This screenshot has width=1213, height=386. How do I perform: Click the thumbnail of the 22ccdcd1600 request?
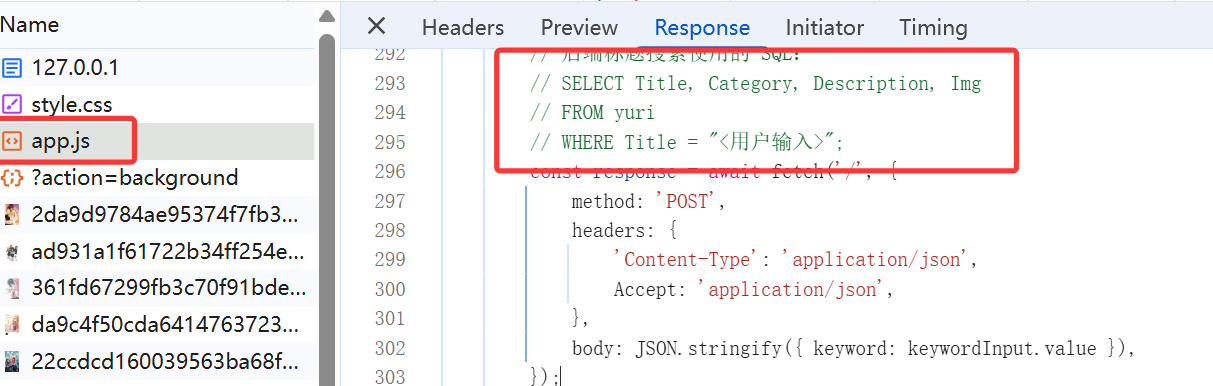12,361
